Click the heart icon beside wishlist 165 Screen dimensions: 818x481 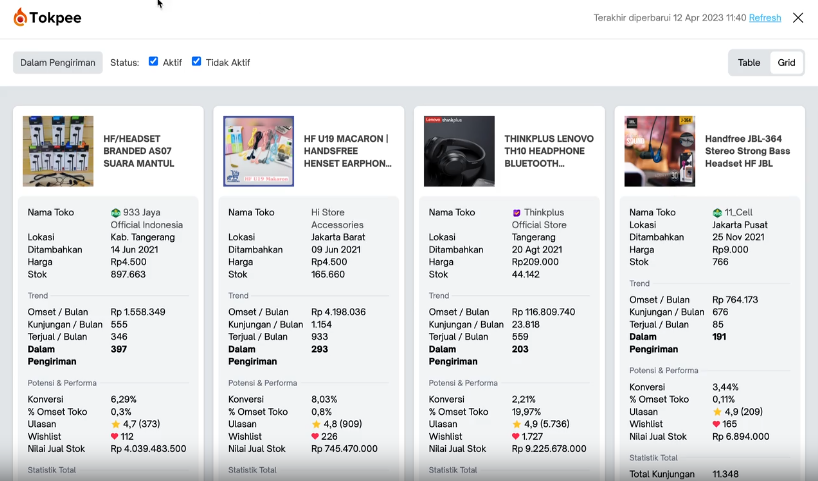tap(716, 424)
